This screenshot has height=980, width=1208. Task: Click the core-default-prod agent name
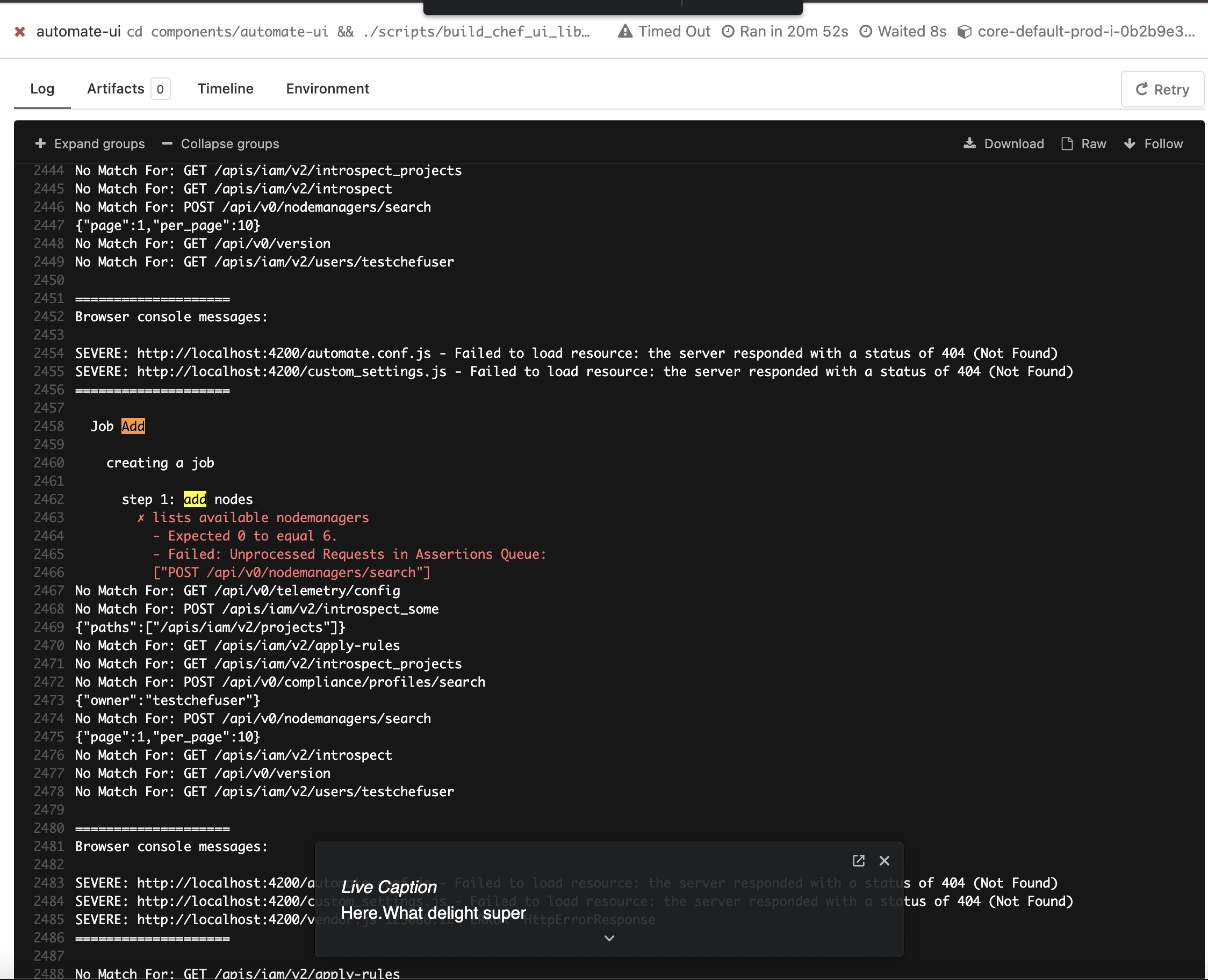pyautogui.click(x=1086, y=32)
